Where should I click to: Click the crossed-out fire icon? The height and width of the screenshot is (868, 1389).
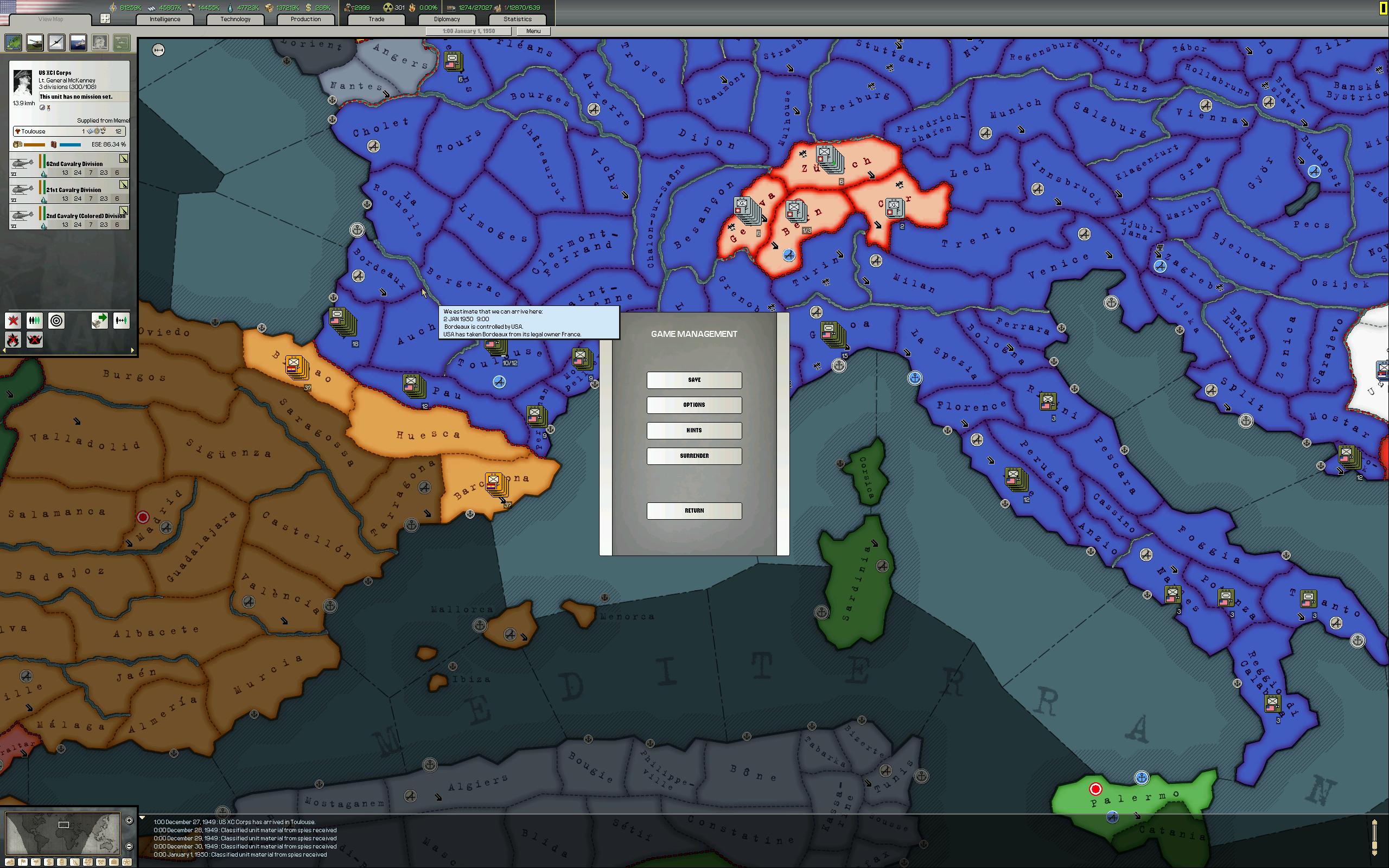(13, 340)
